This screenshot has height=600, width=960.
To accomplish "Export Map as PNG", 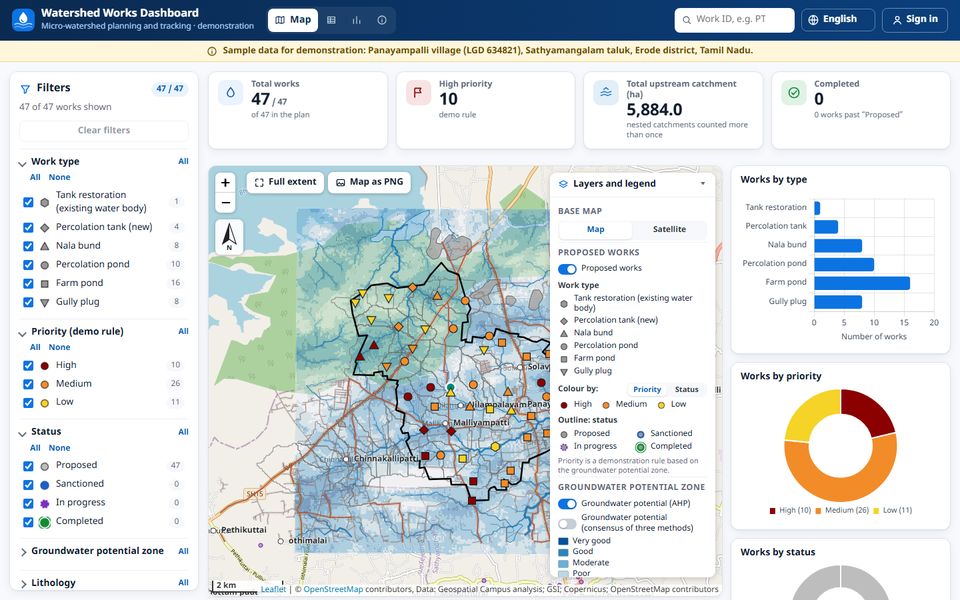I will [370, 182].
